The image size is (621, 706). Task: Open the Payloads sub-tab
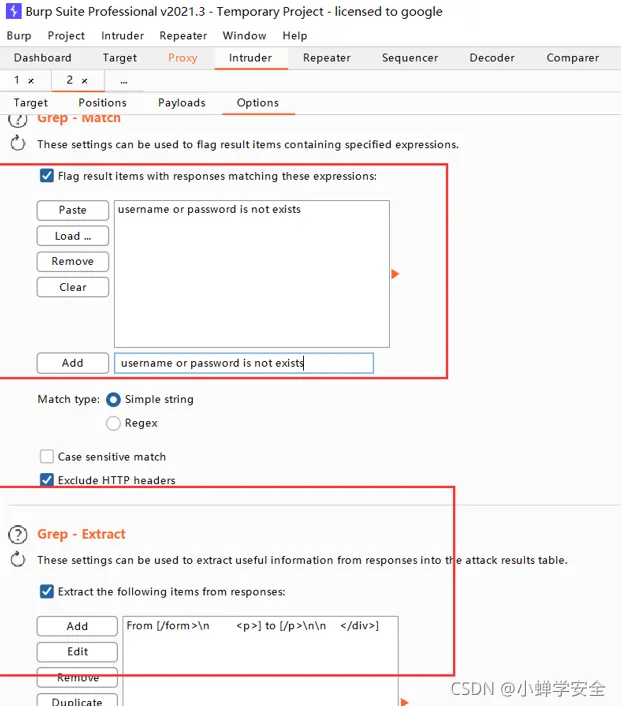182,103
